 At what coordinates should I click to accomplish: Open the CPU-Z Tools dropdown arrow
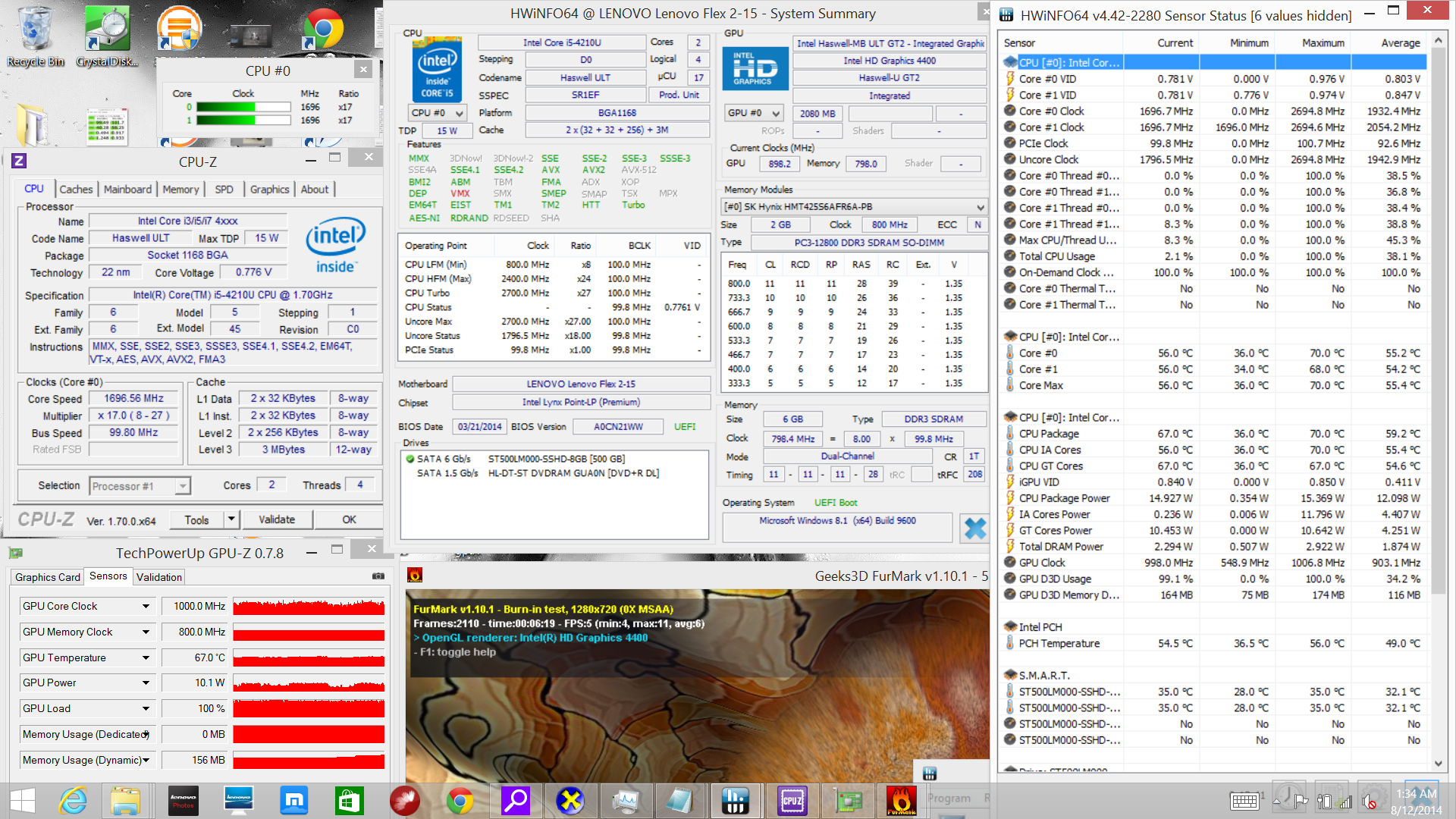coord(232,519)
